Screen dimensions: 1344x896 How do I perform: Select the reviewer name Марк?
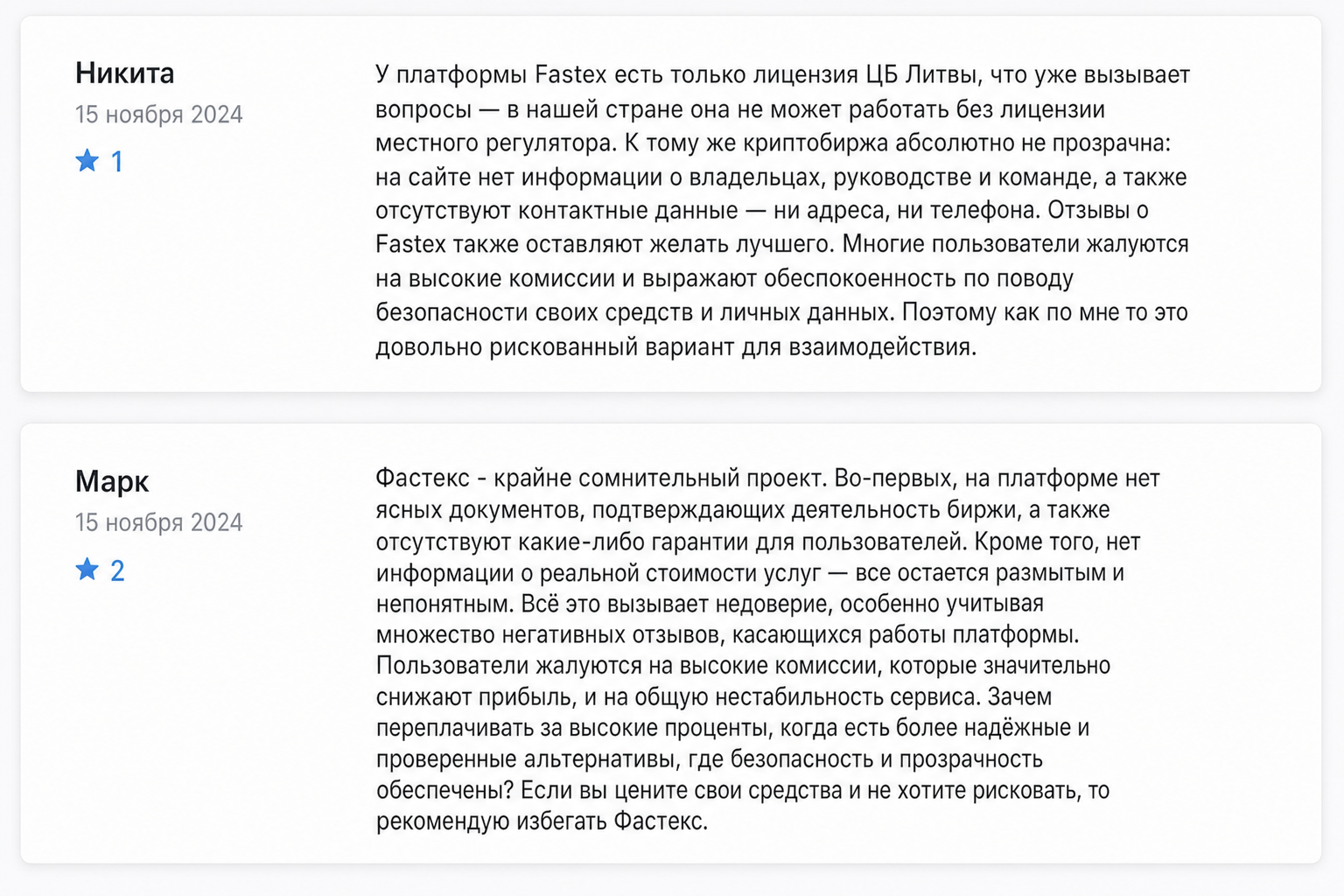tap(112, 481)
